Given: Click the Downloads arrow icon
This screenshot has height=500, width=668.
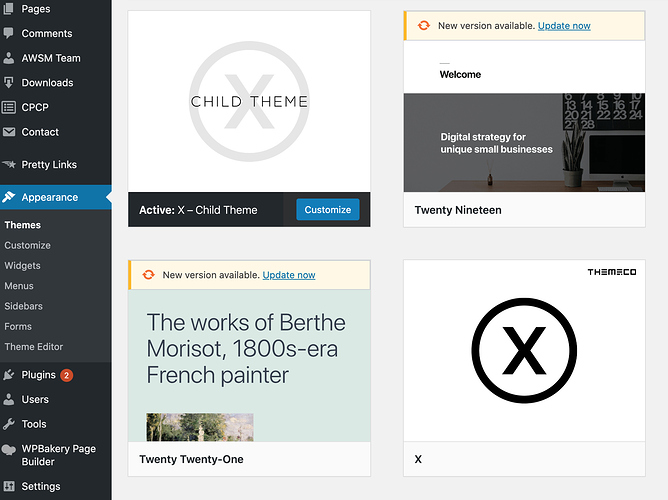Looking at the screenshot, I should point(8,83).
